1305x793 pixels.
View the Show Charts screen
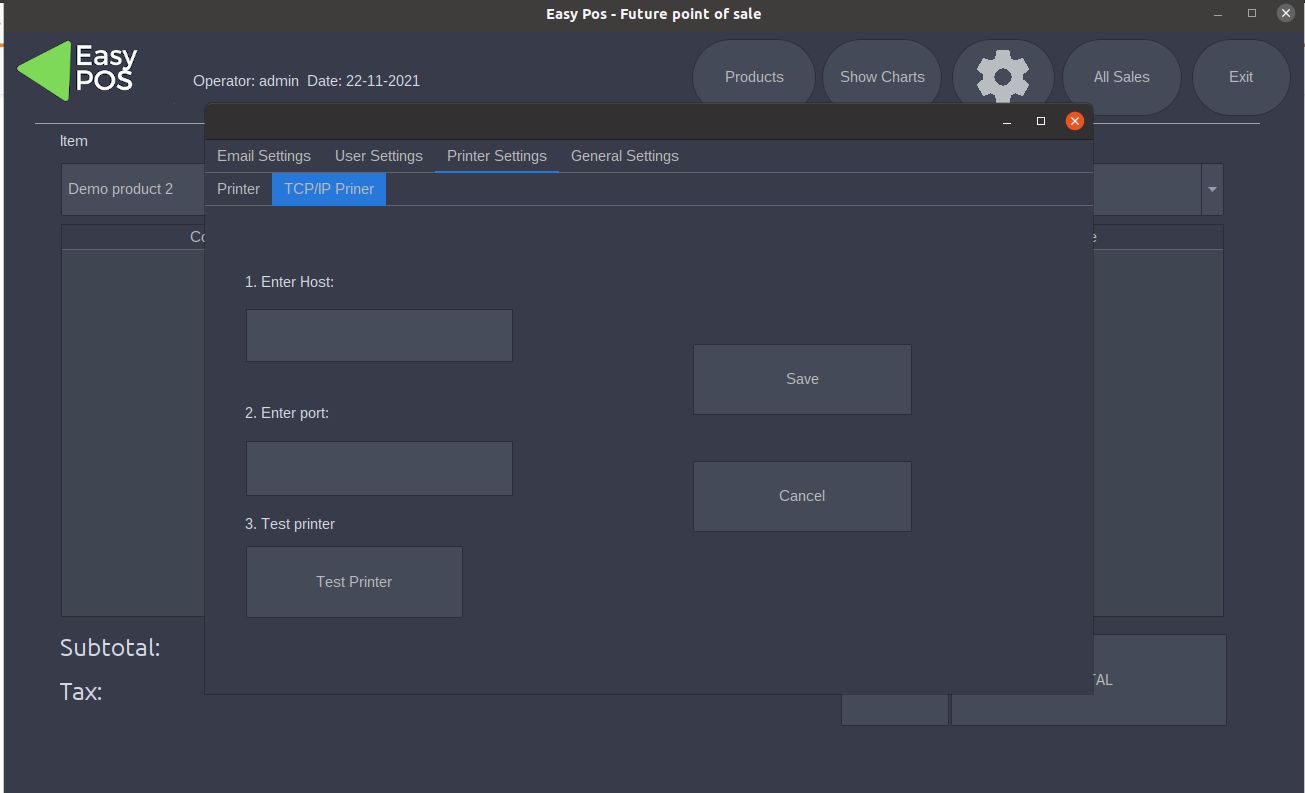[882, 77]
